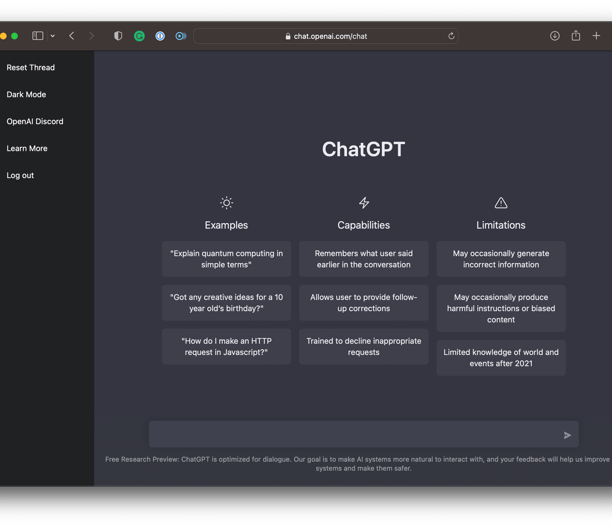Click the Capabilities column heading
The height and width of the screenshot is (528, 612).
click(364, 225)
